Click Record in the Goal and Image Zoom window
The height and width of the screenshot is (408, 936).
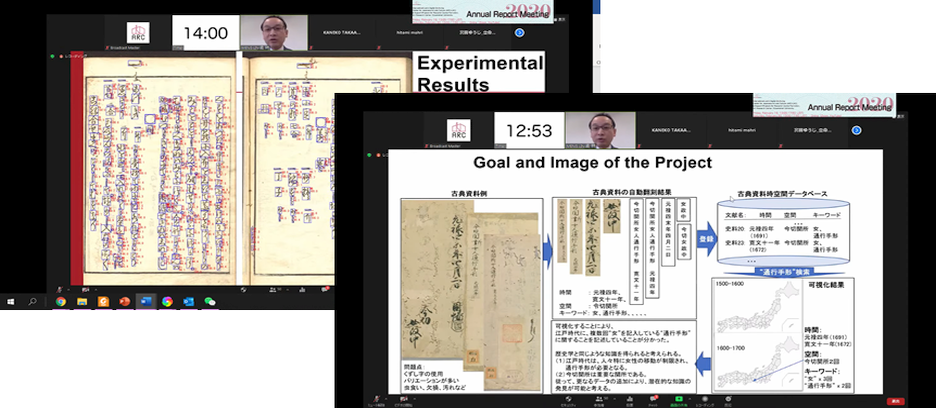[x=705, y=400]
